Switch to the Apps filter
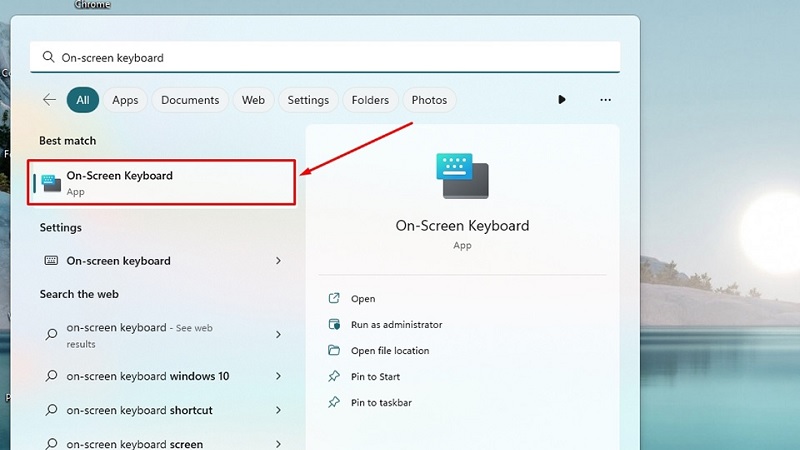The image size is (800, 450). pyautogui.click(x=125, y=100)
